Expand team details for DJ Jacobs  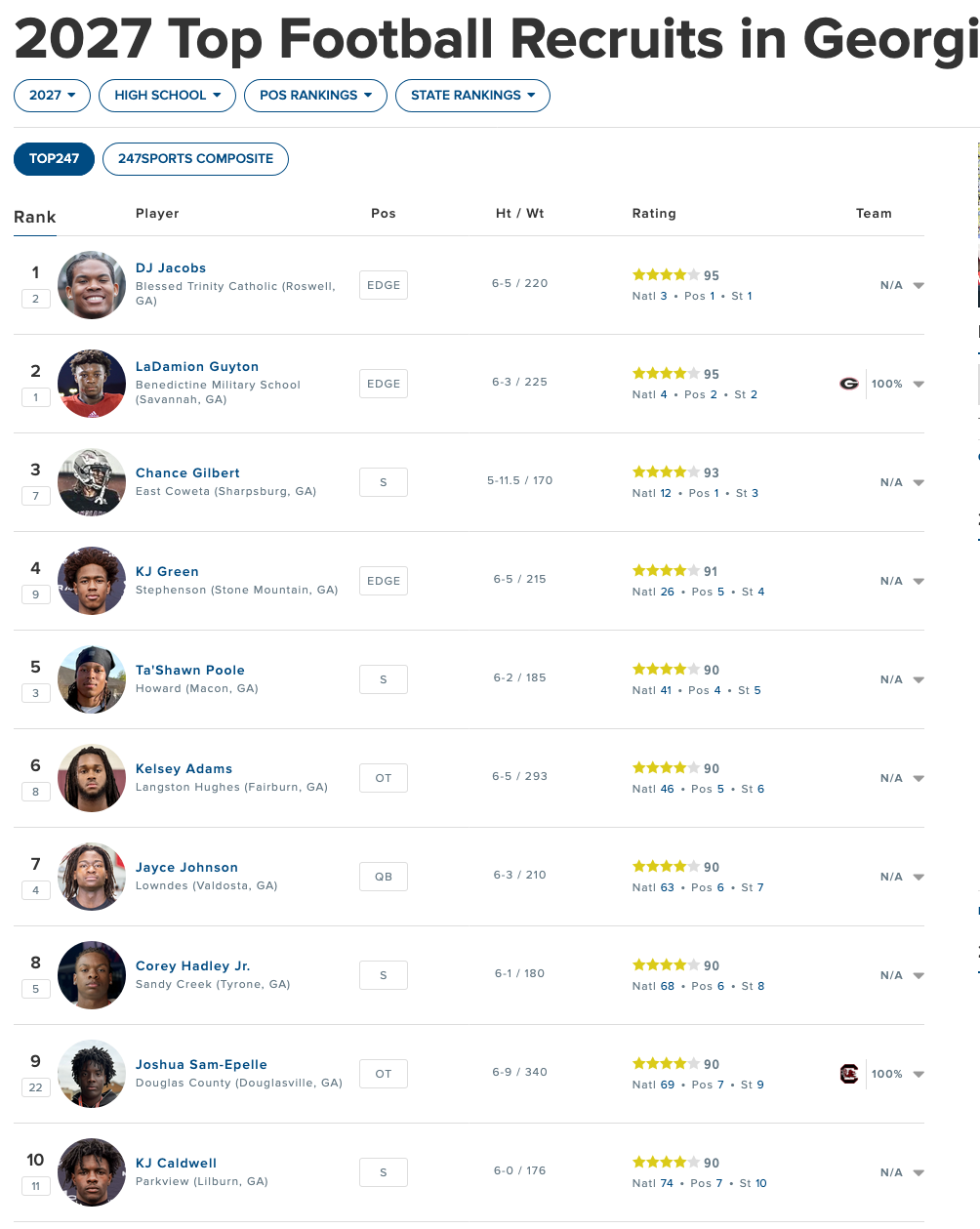pyautogui.click(x=919, y=286)
